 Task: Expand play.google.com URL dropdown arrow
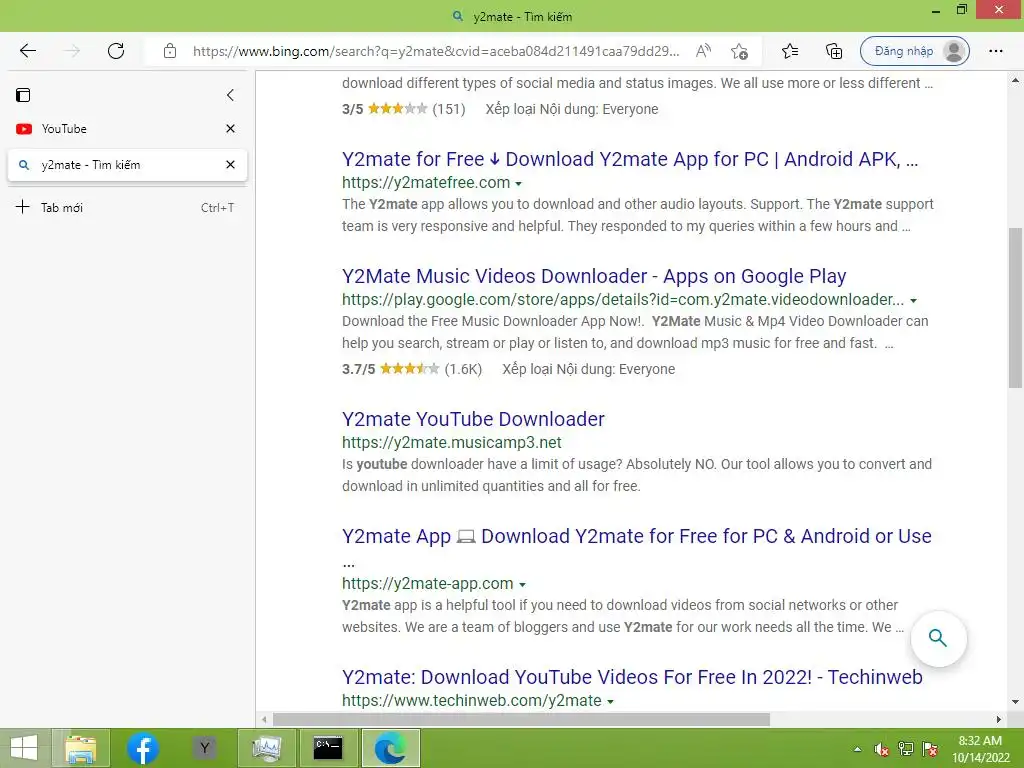pos(914,300)
